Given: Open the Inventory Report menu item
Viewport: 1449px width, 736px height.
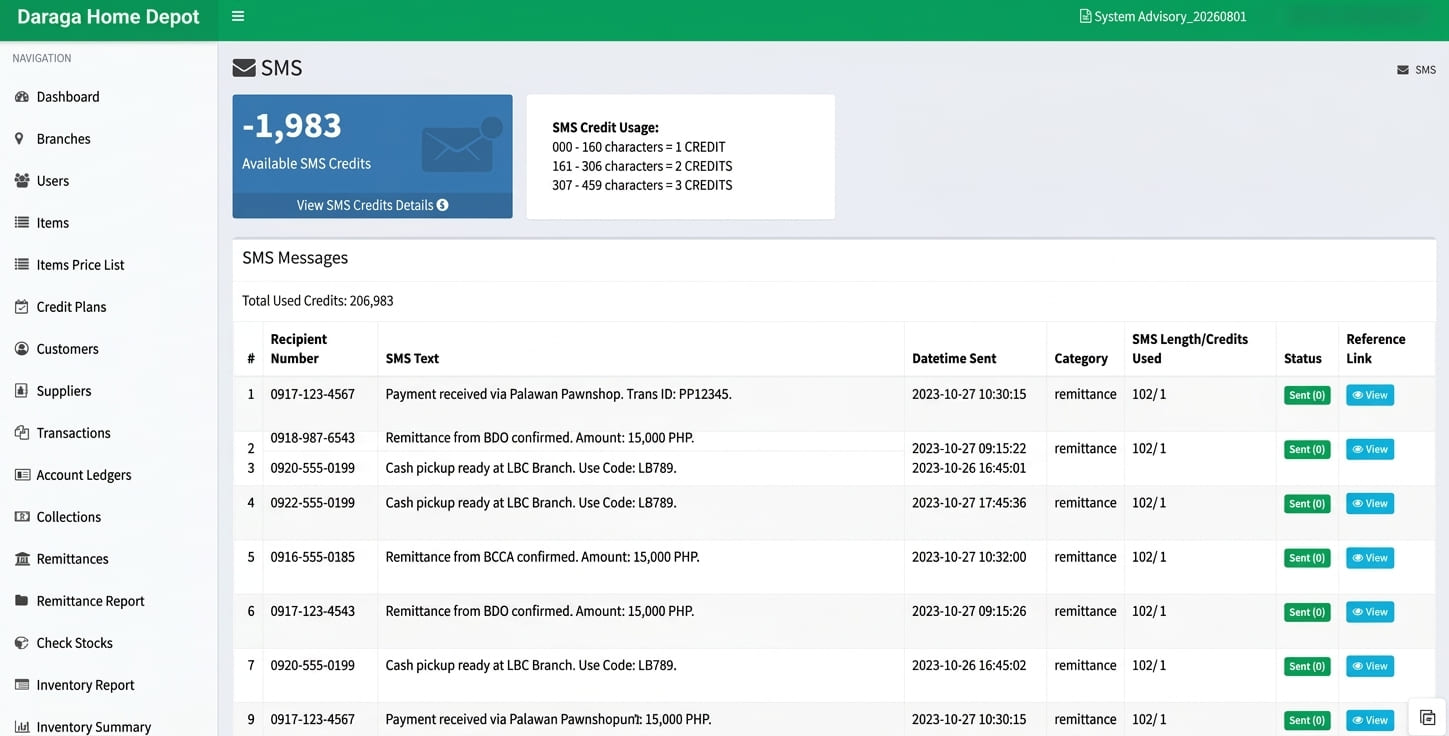Looking at the screenshot, I should click(x=86, y=685).
